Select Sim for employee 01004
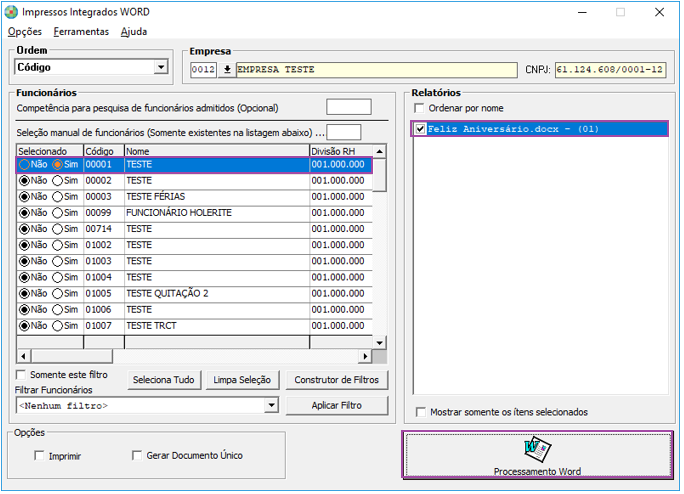This screenshot has height=494, width=684. click(x=58, y=278)
